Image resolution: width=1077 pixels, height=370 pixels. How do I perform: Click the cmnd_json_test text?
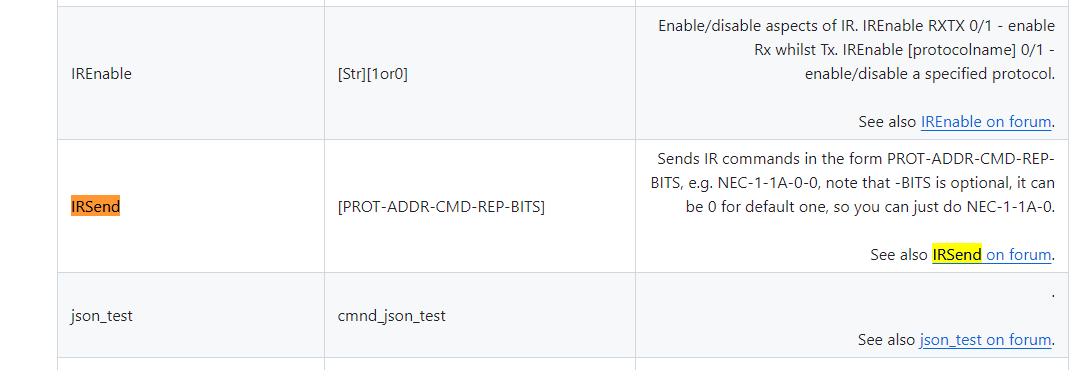click(392, 316)
